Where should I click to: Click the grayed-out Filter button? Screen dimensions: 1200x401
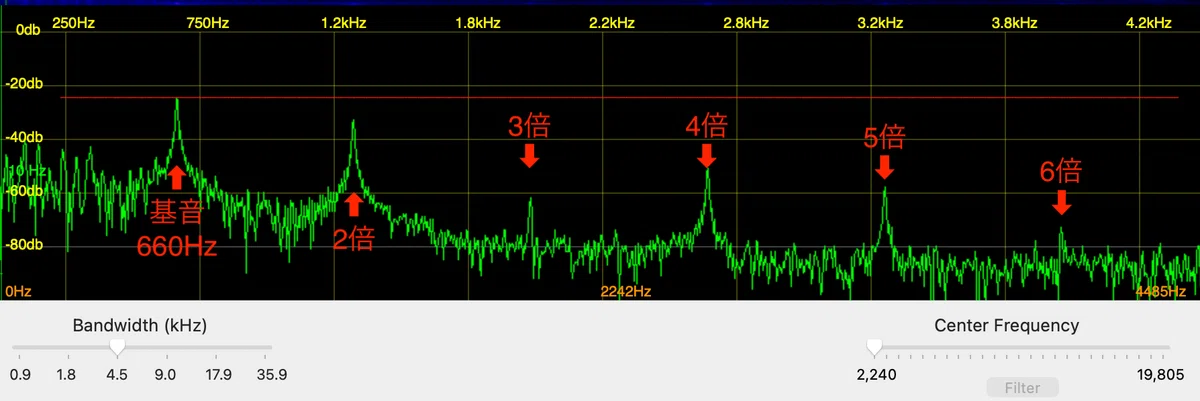pyautogui.click(x=1022, y=388)
